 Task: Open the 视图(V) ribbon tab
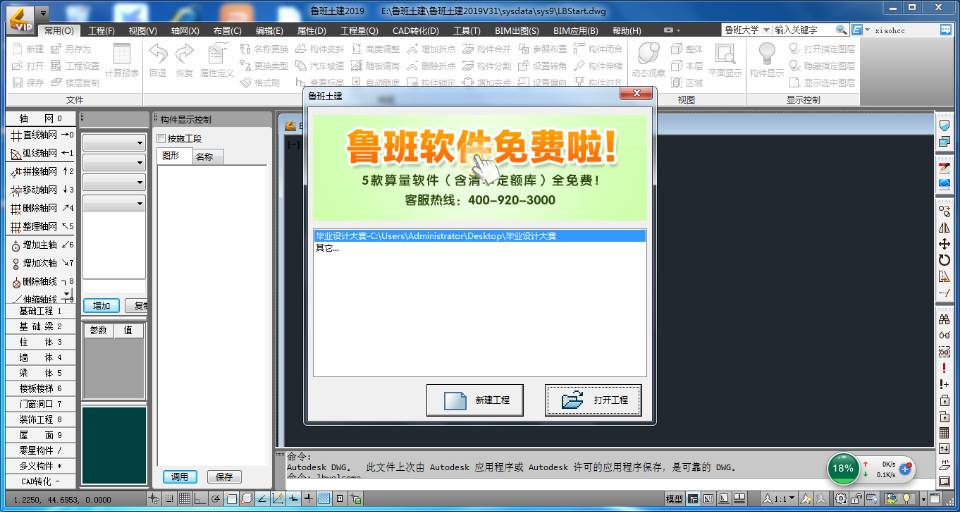pyautogui.click(x=143, y=31)
